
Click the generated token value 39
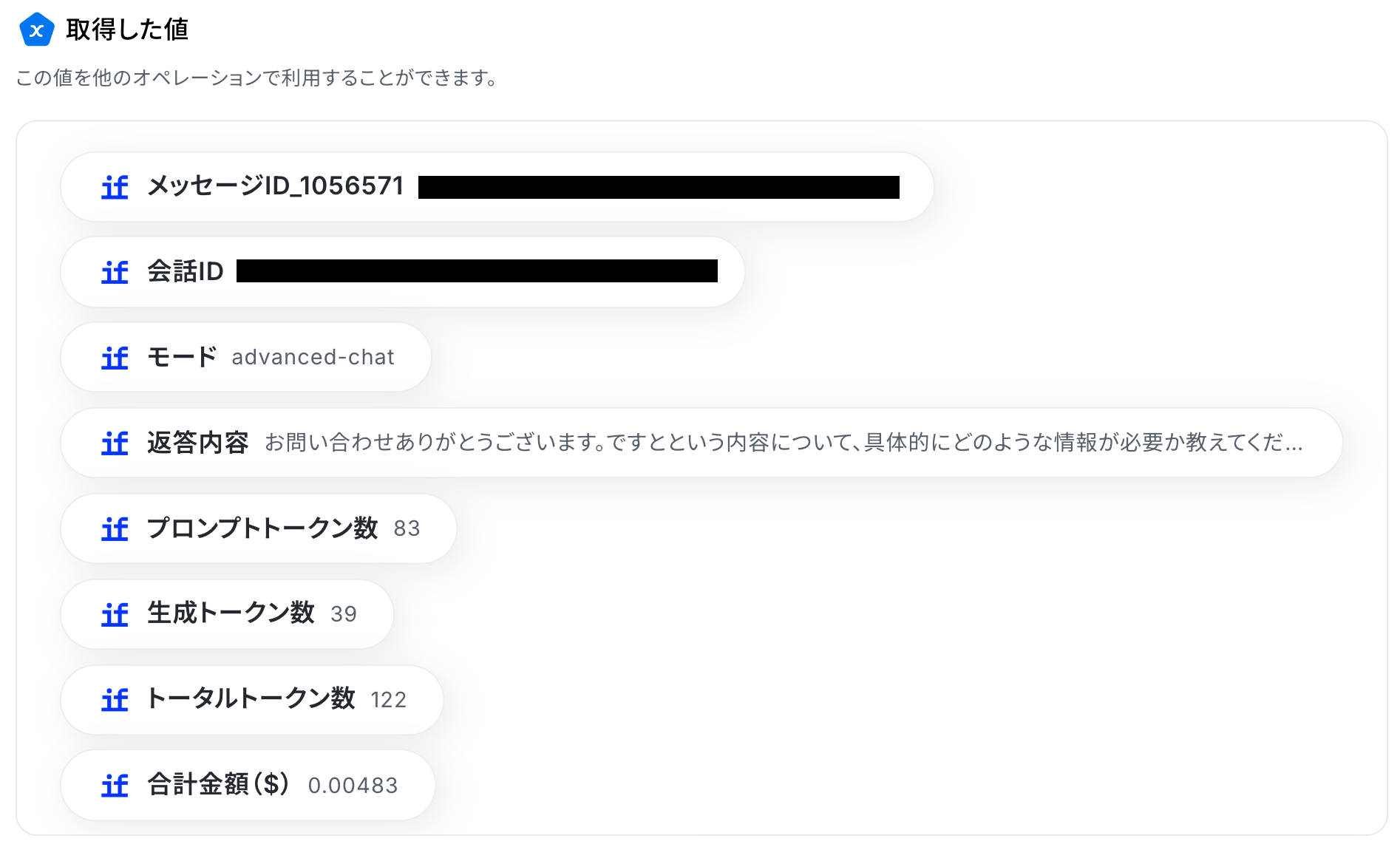pyautogui.click(x=344, y=614)
